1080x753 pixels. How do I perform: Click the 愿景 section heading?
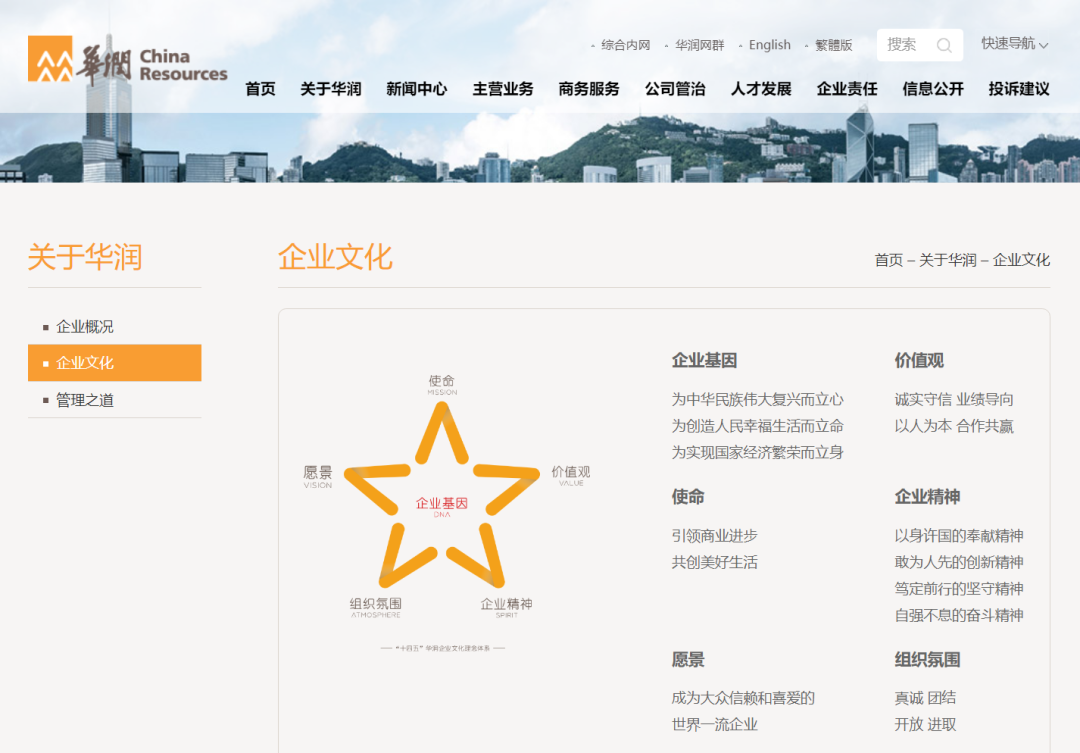pos(688,660)
